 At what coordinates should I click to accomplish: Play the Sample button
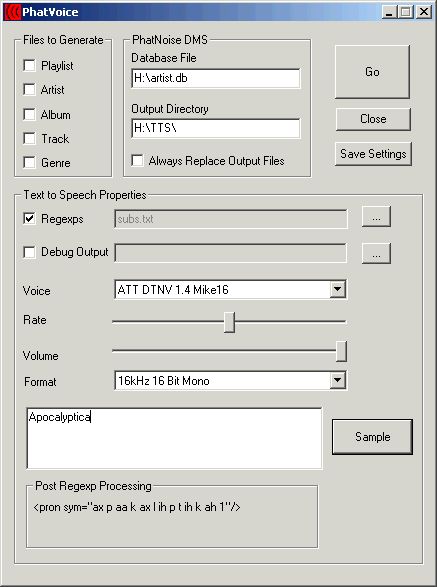click(372, 437)
